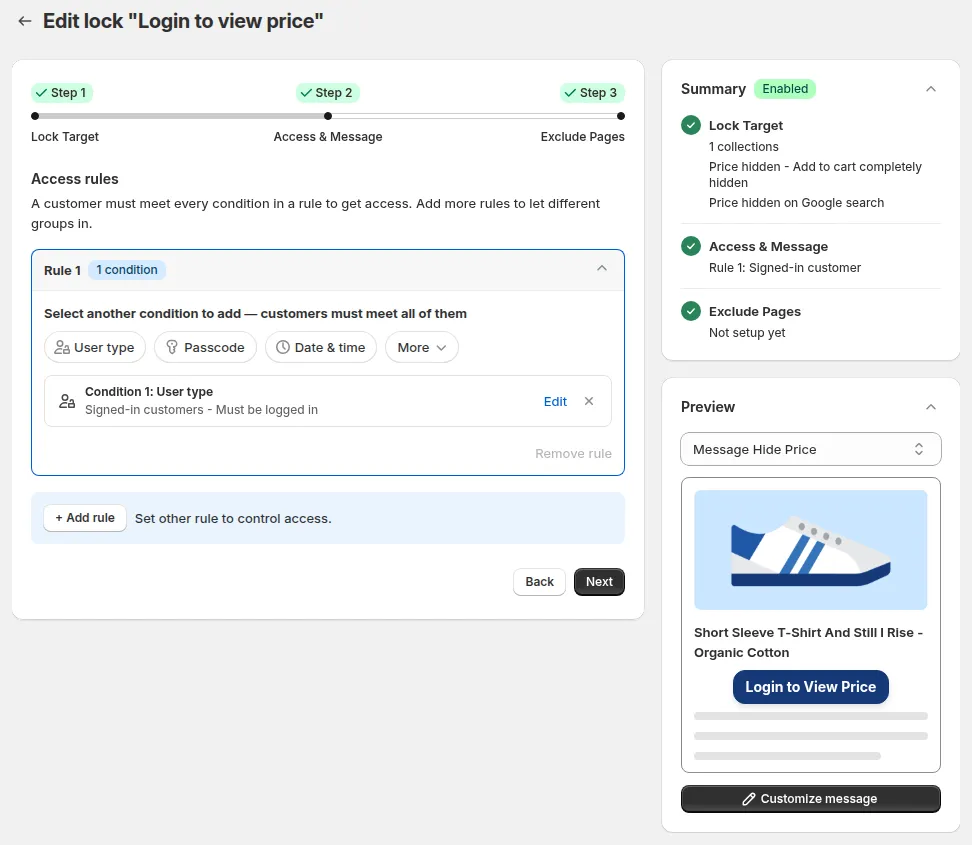The width and height of the screenshot is (972, 845).
Task: Click the 'Access rules' heading
Action: [74, 179]
